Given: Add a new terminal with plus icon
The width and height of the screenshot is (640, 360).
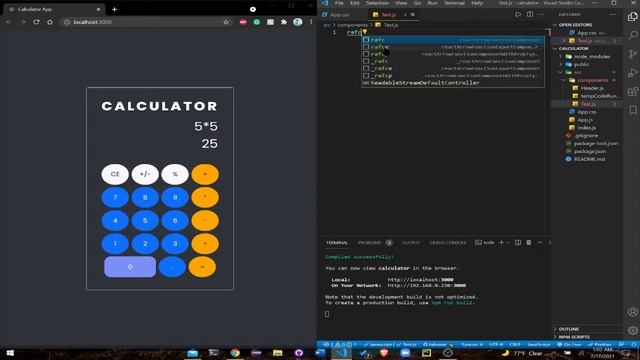Looking at the screenshot, I should click(501, 242).
